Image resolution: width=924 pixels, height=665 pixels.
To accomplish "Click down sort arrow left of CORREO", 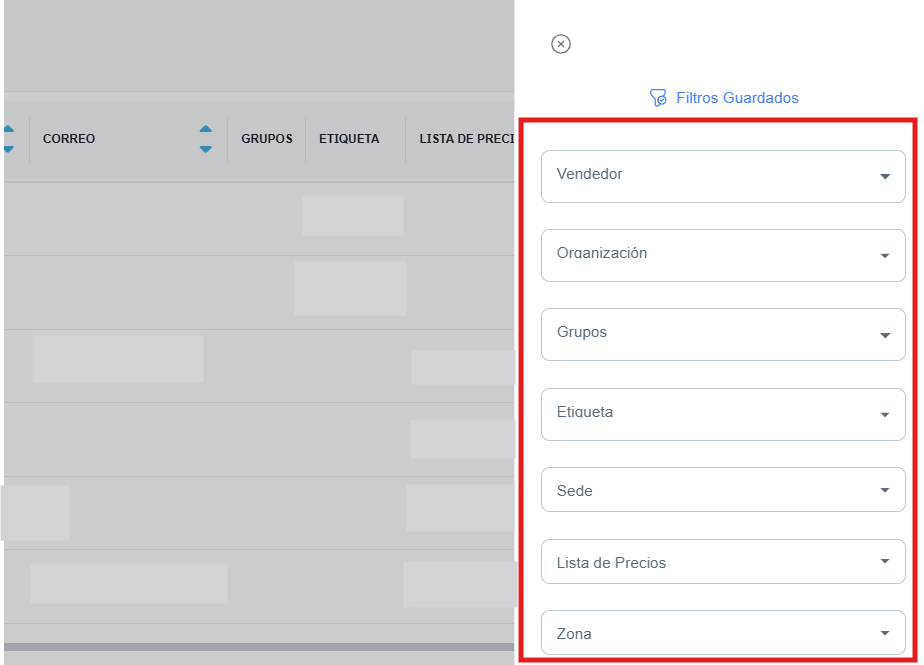I will (9, 149).
